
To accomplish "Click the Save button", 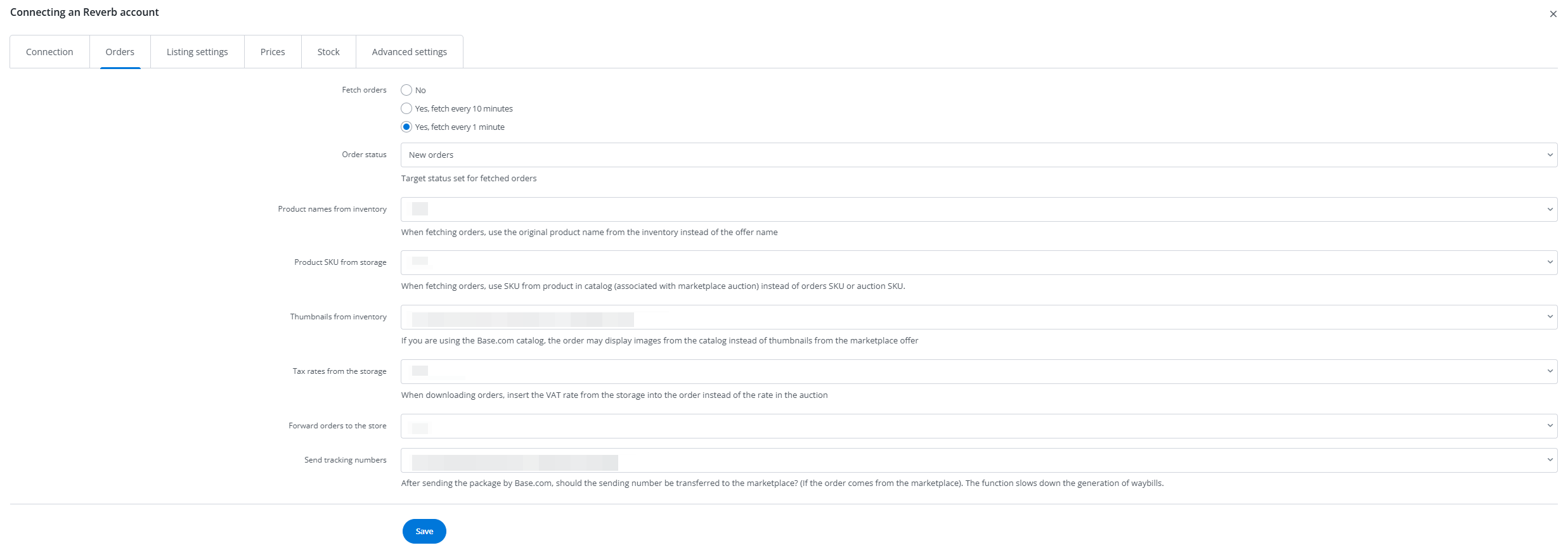I will [x=424, y=531].
